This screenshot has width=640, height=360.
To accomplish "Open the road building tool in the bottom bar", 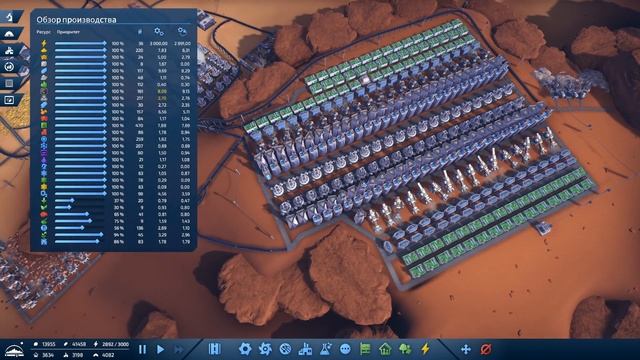I will tap(215, 349).
